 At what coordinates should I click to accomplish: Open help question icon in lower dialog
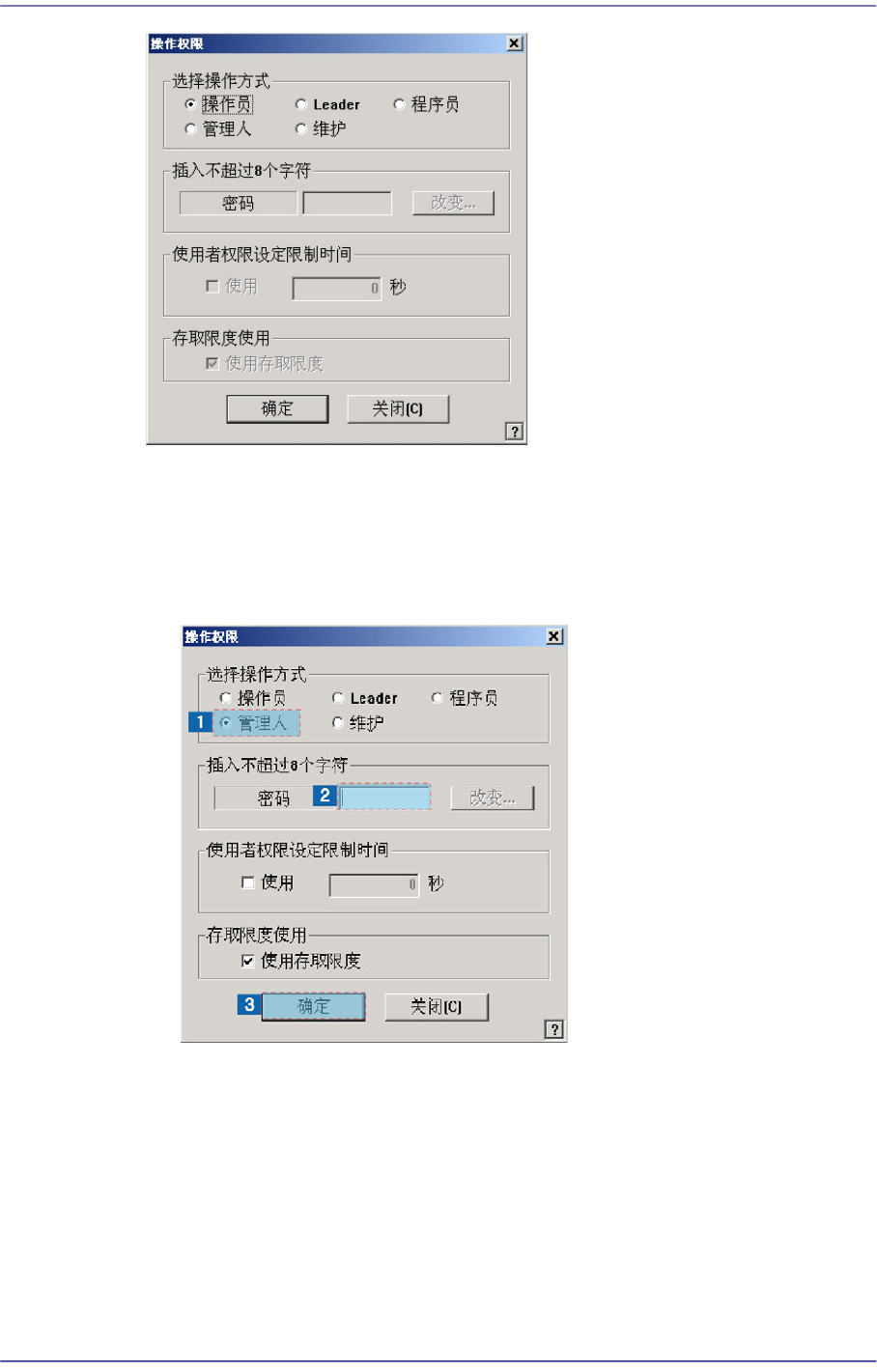pyautogui.click(x=554, y=1029)
